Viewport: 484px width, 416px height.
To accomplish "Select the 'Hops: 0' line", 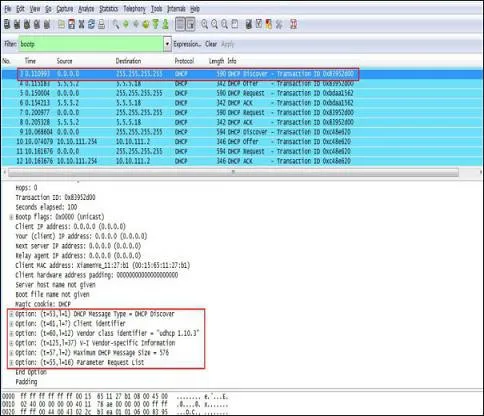I will [26, 188].
